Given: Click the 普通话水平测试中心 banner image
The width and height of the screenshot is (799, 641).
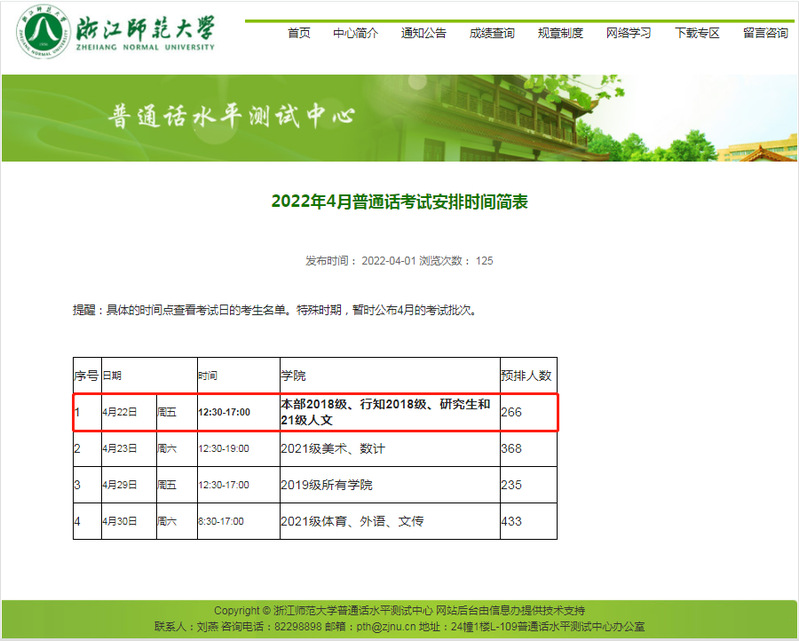Looking at the screenshot, I should click(399, 117).
